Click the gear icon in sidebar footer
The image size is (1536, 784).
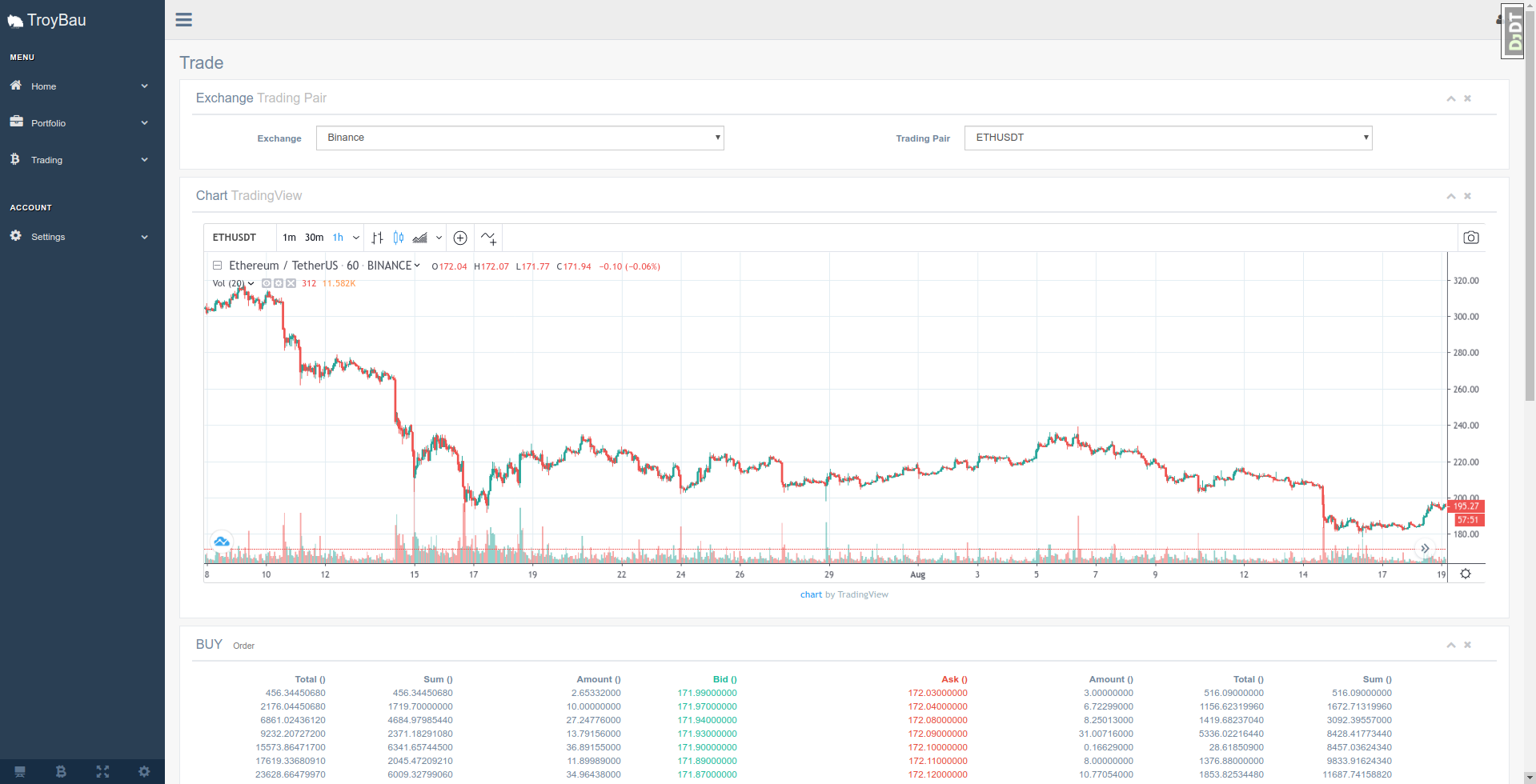pos(144,772)
